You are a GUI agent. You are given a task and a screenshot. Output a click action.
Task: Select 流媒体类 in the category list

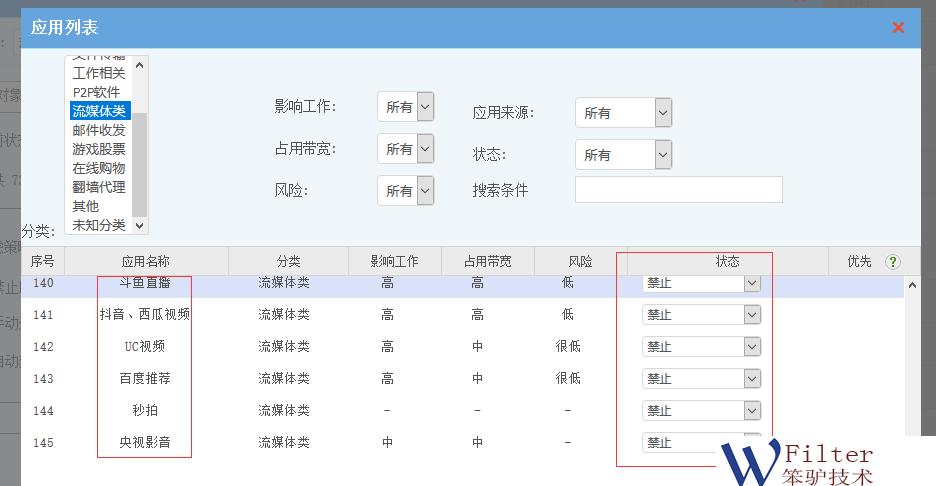coord(99,111)
